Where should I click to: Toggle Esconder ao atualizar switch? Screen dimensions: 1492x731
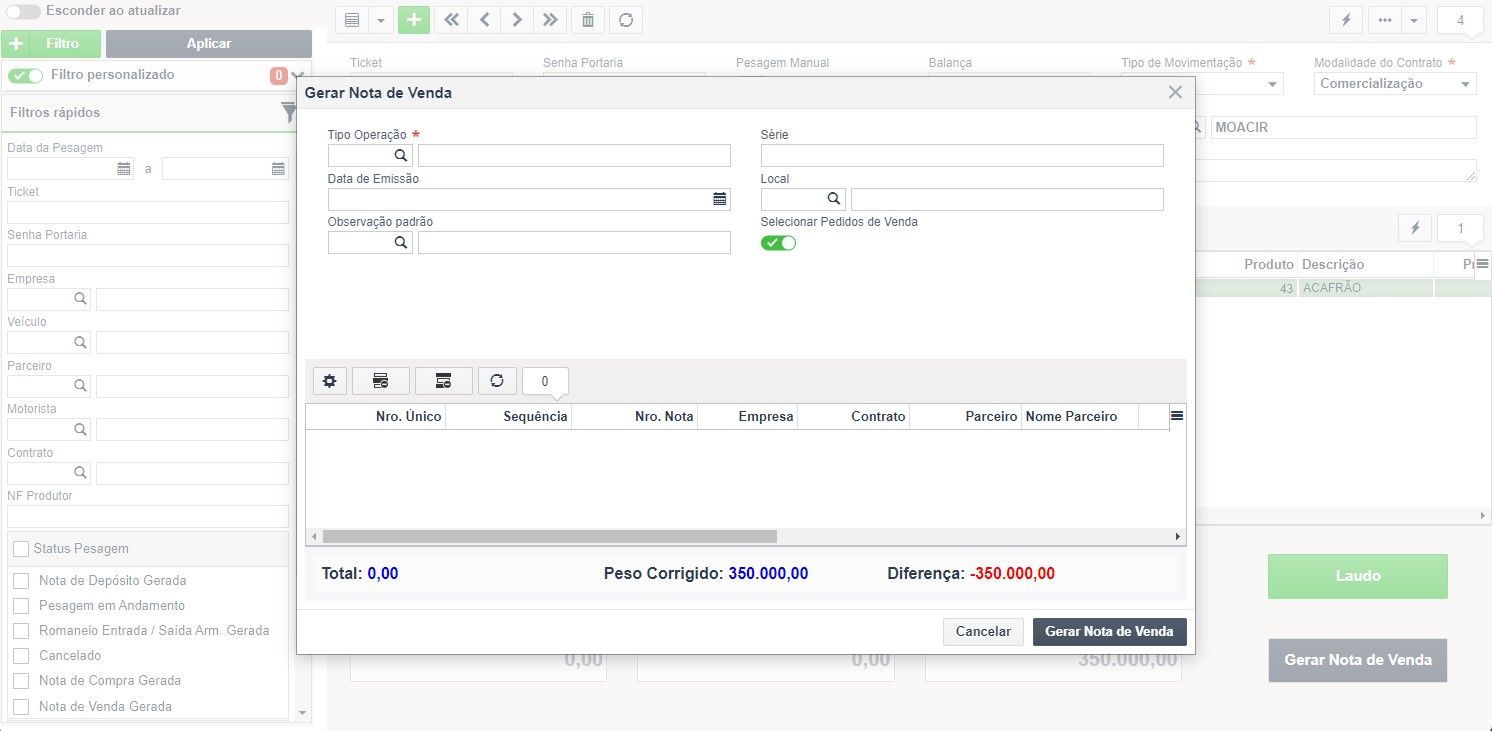click(23, 11)
